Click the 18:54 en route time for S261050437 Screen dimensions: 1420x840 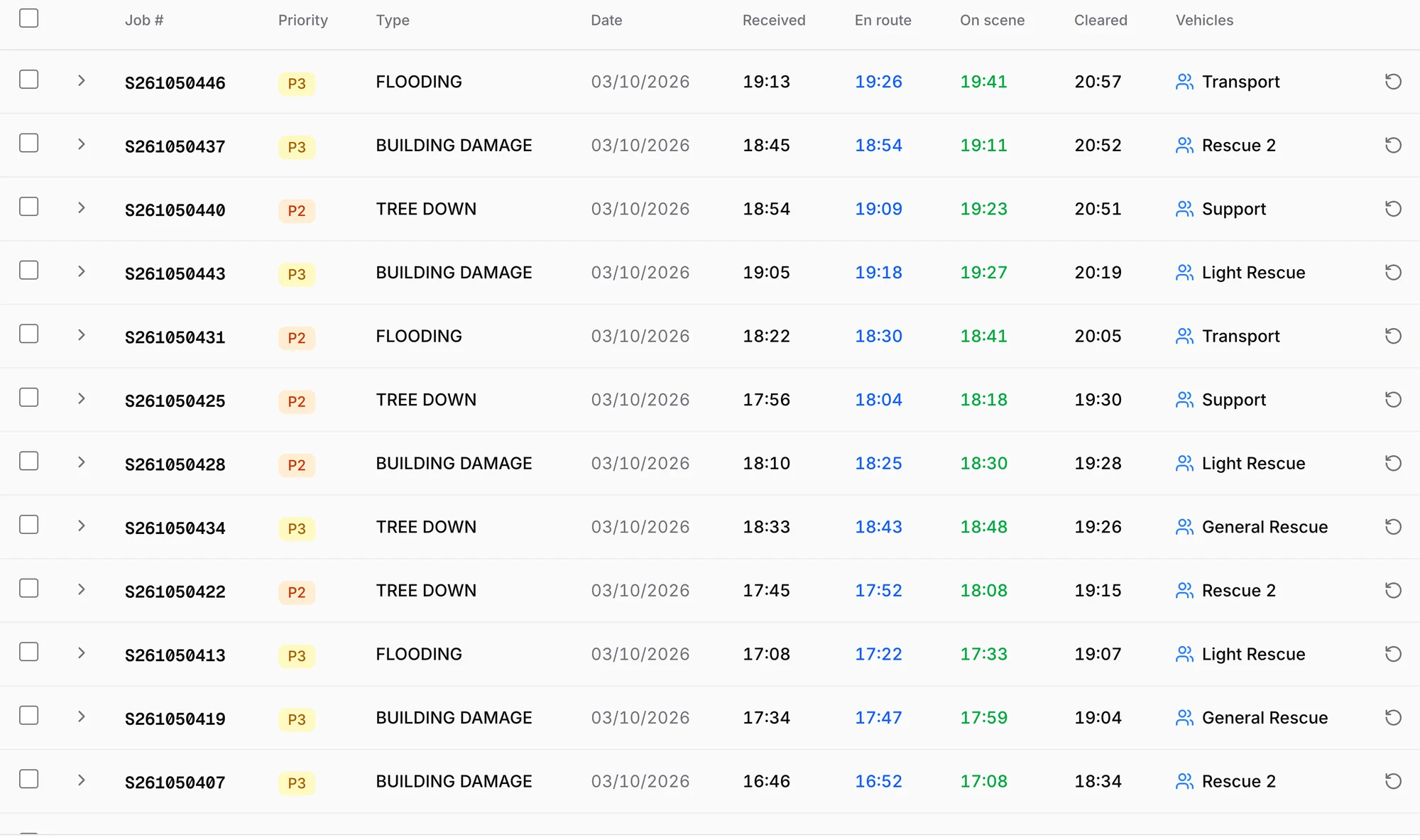(x=878, y=146)
